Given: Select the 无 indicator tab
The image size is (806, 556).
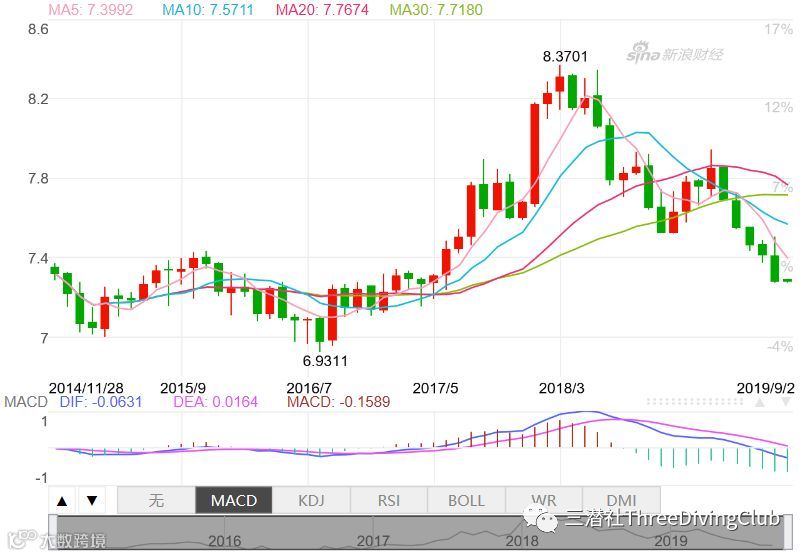Looking at the screenshot, I should click(156, 500).
